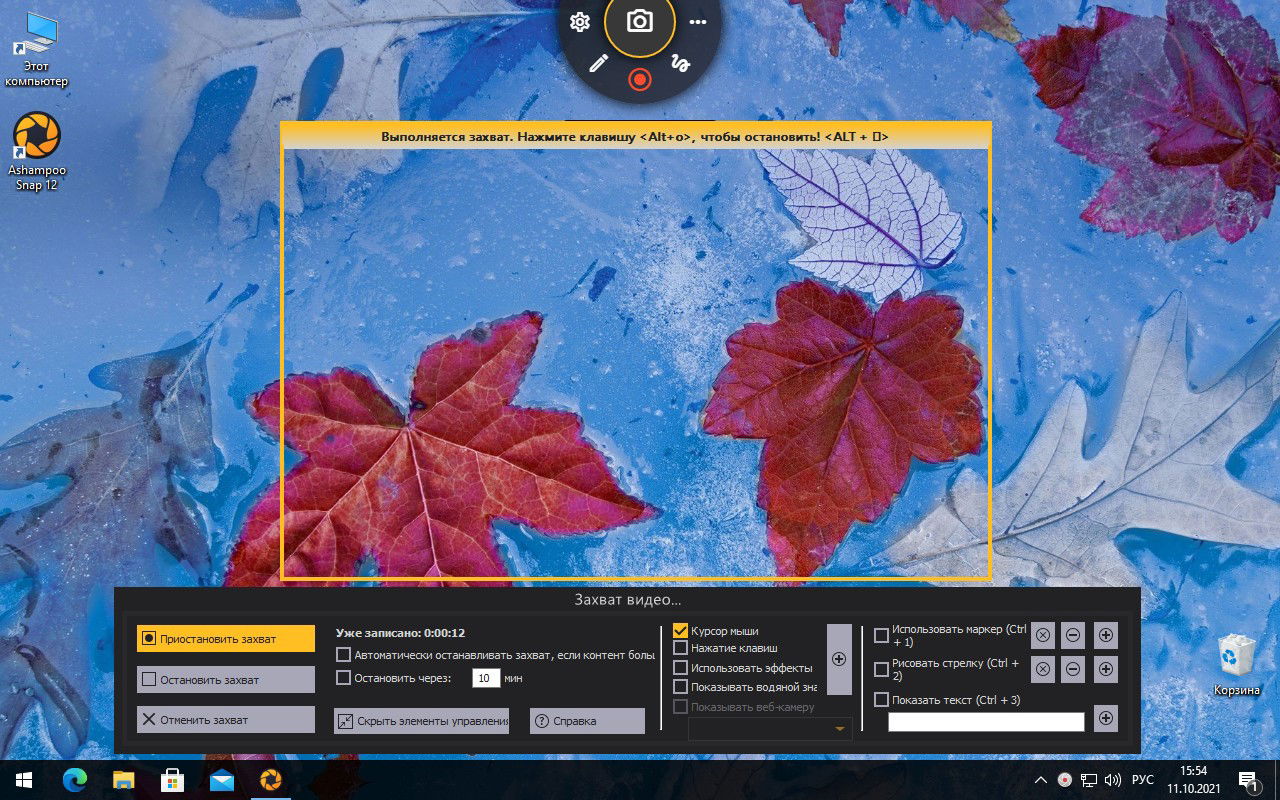
Task: Click the plus button beside the text field
Action: (x=1105, y=718)
